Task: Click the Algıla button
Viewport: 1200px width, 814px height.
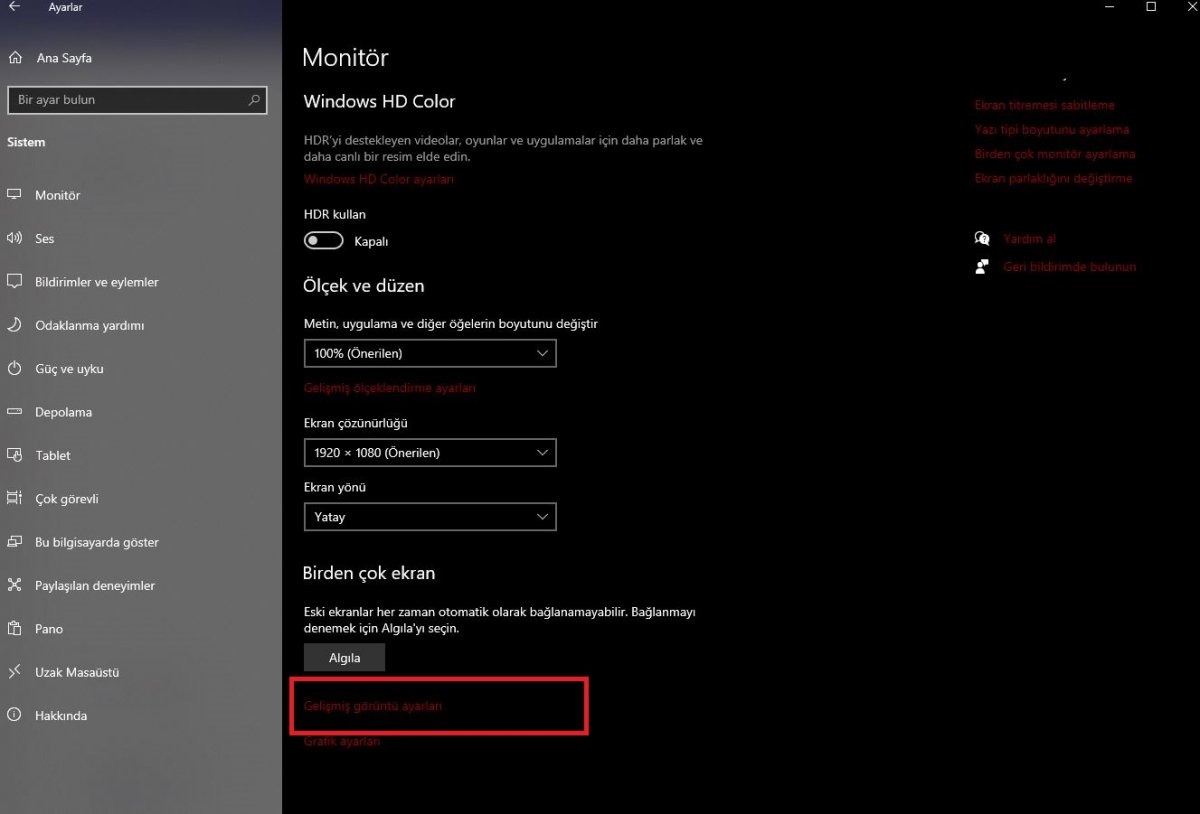Action: [x=344, y=657]
